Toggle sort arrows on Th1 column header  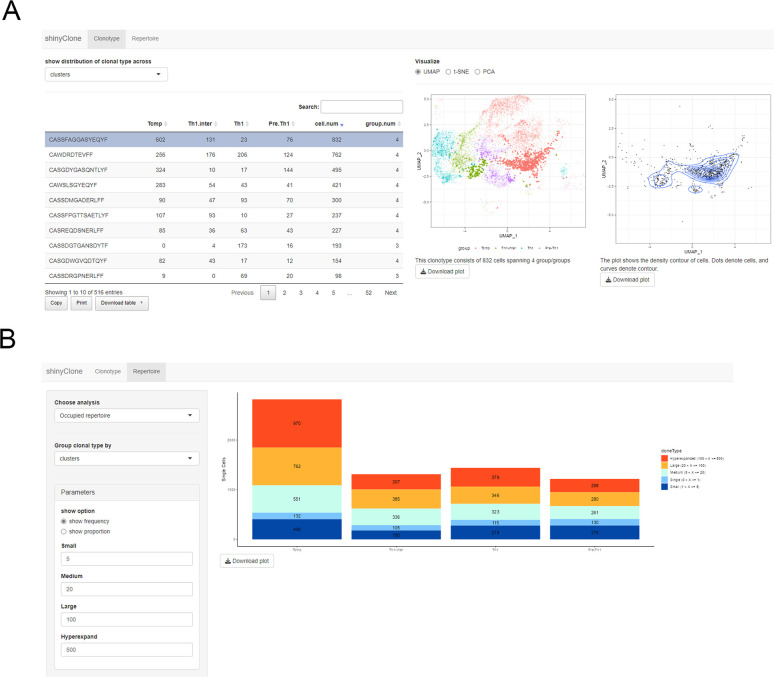click(247, 124)
